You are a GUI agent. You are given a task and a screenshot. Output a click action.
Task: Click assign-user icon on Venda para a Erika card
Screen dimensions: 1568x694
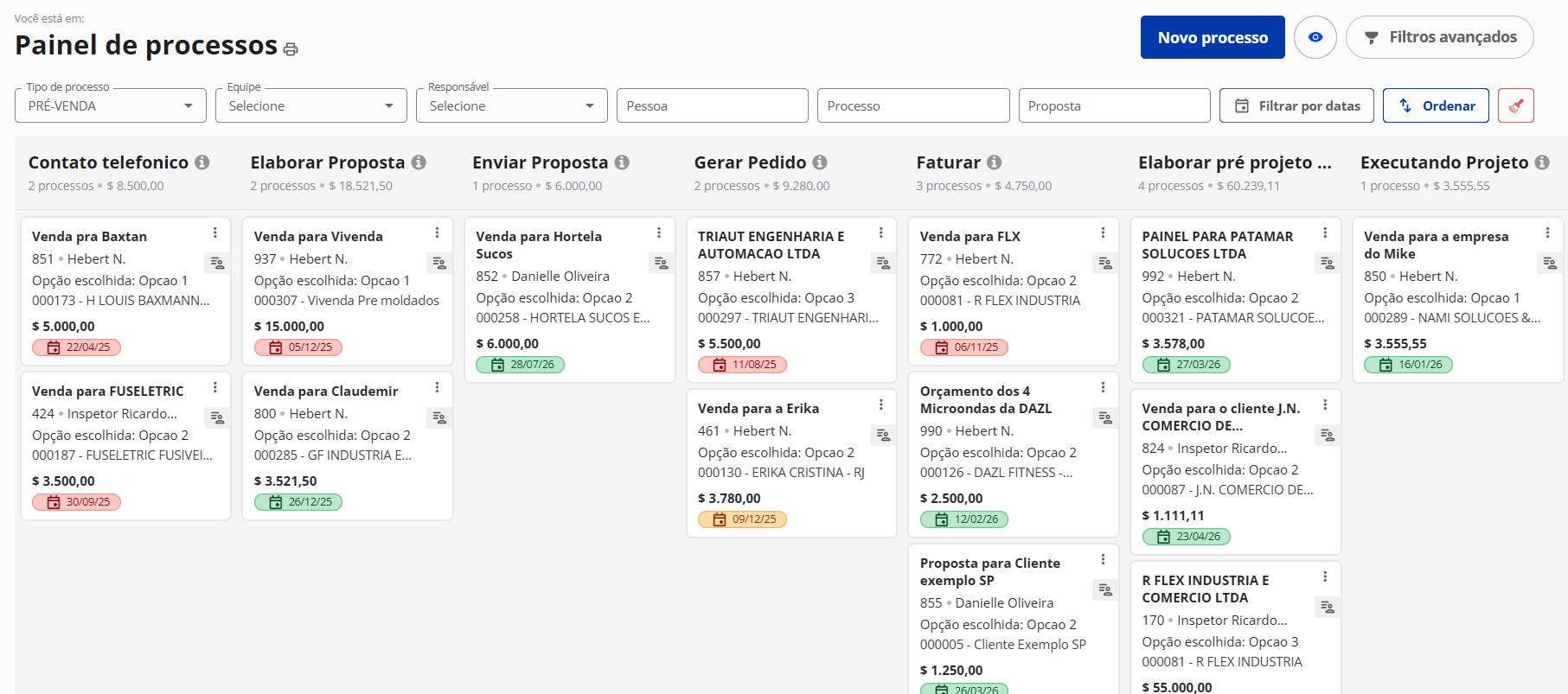point(883,435)
